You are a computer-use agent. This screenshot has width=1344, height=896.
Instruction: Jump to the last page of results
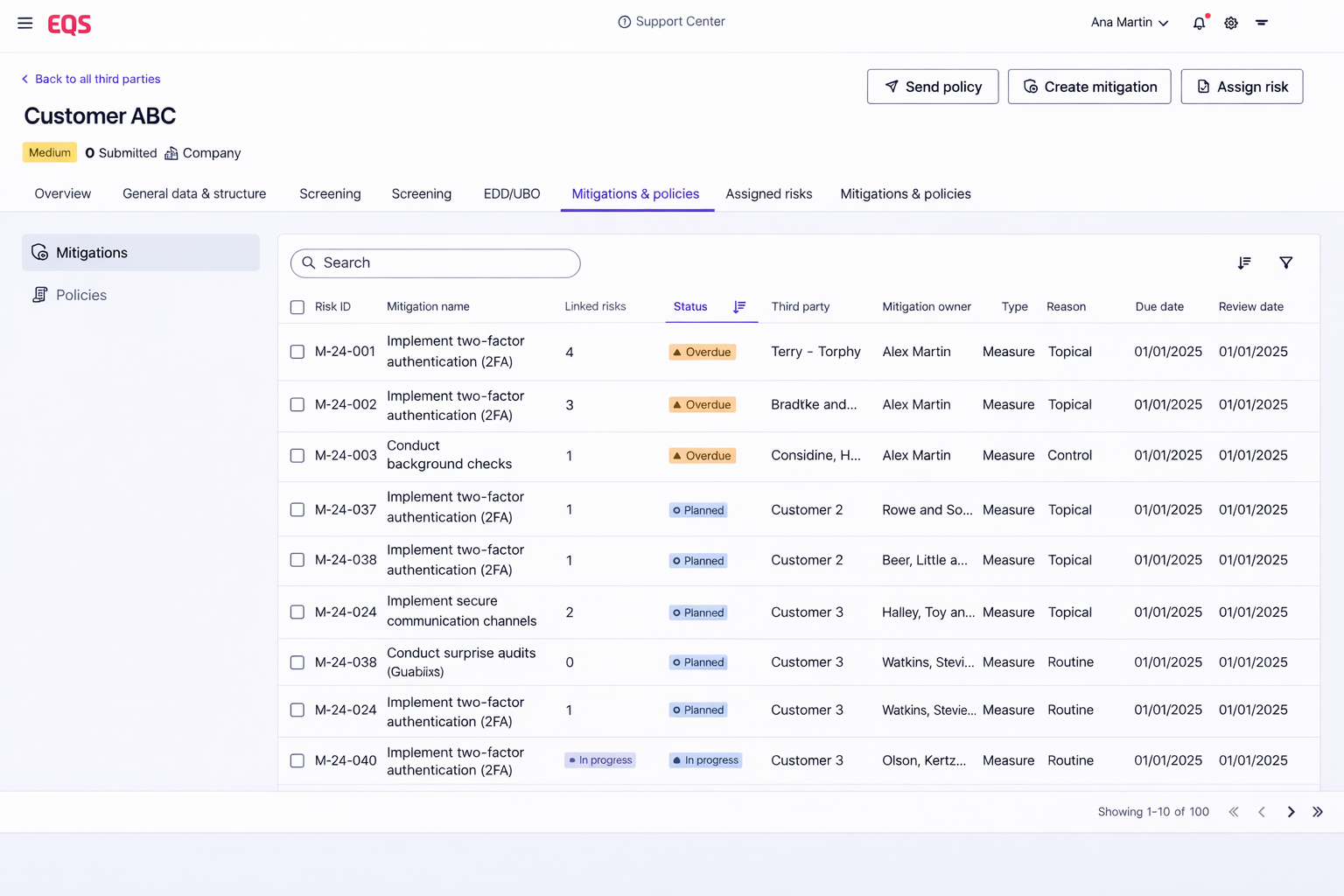tap(1318, 812)
